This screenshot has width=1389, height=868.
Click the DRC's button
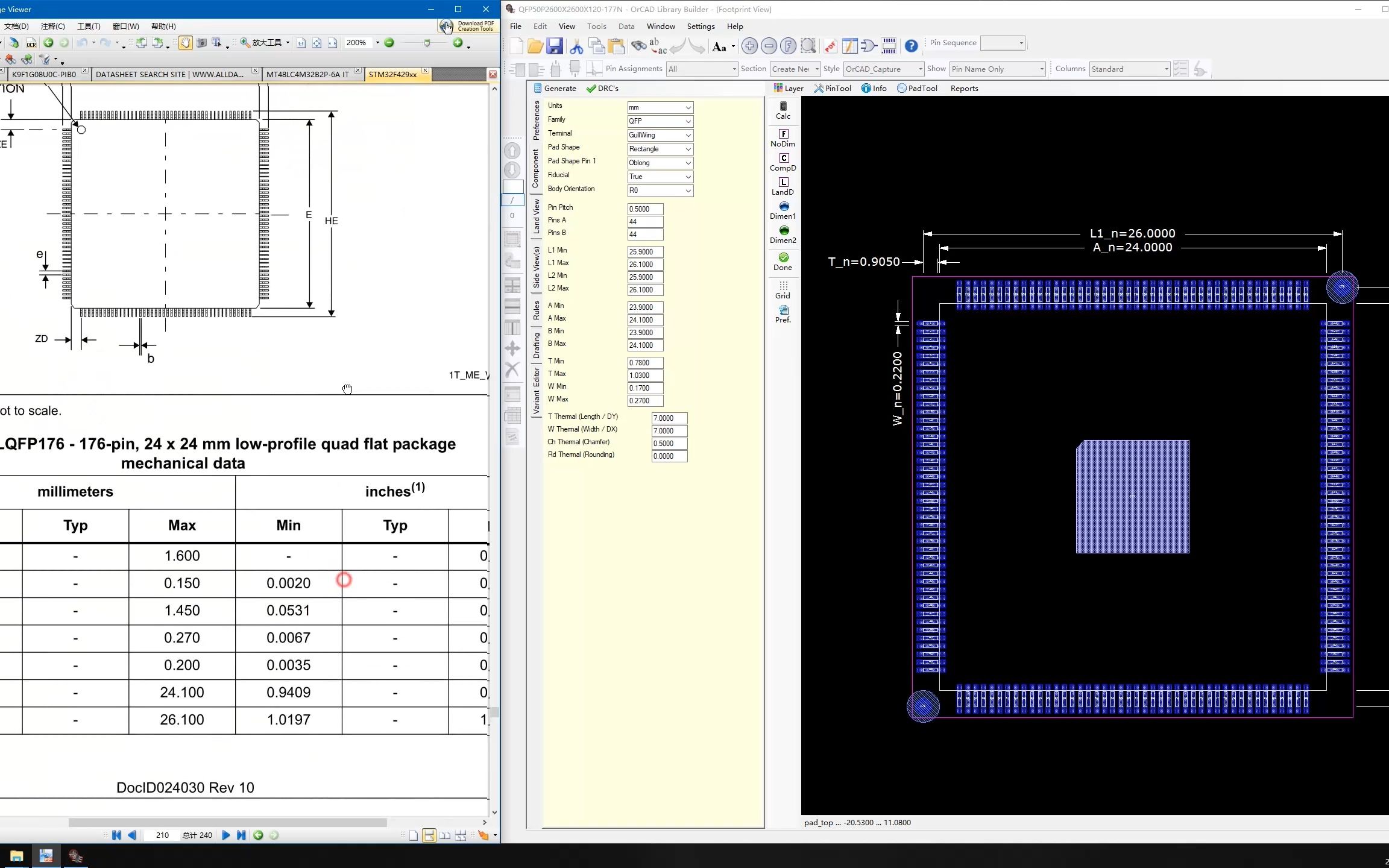click(602, 88)
